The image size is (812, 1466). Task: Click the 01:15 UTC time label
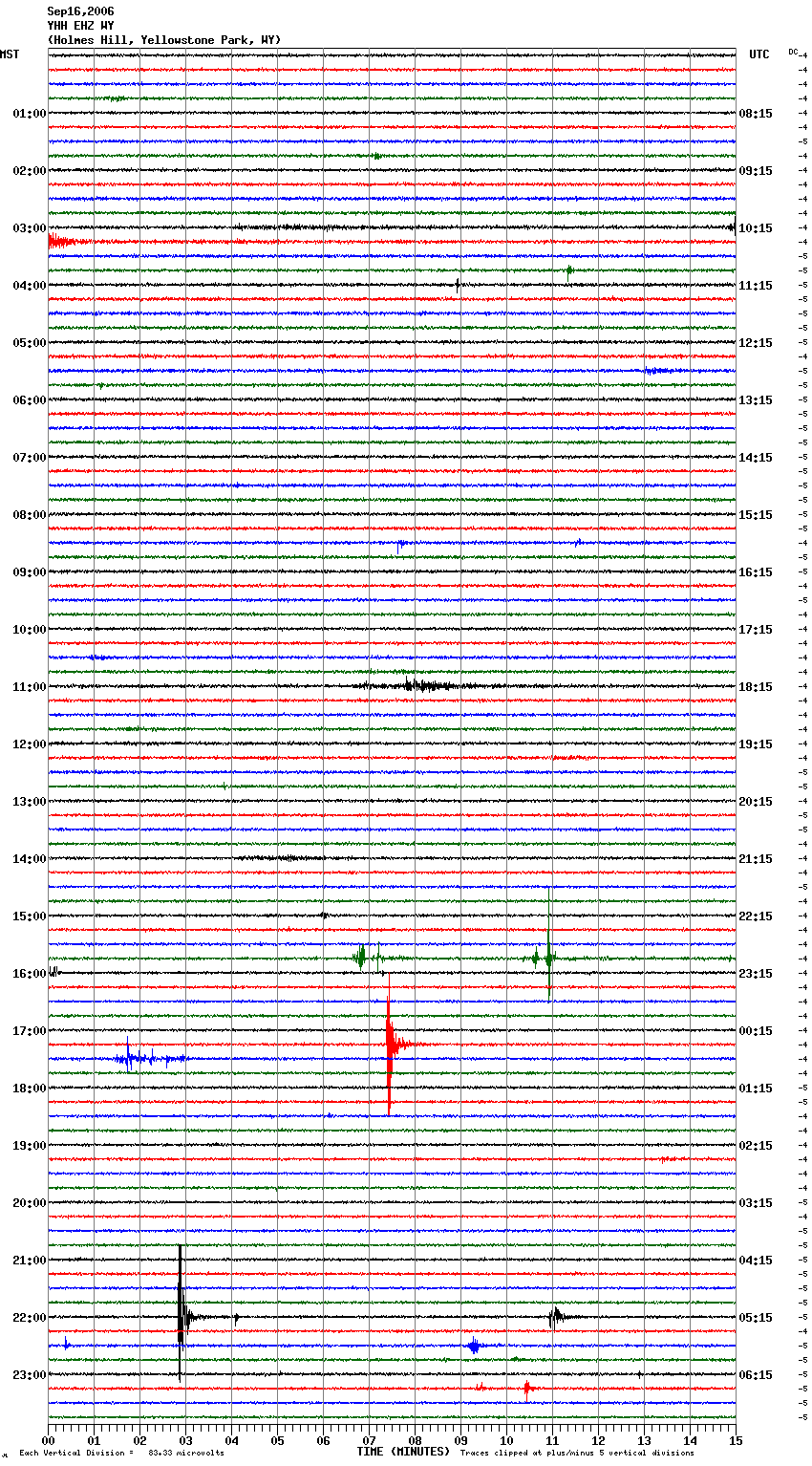pyautogui.click(x=756, y=1089)
